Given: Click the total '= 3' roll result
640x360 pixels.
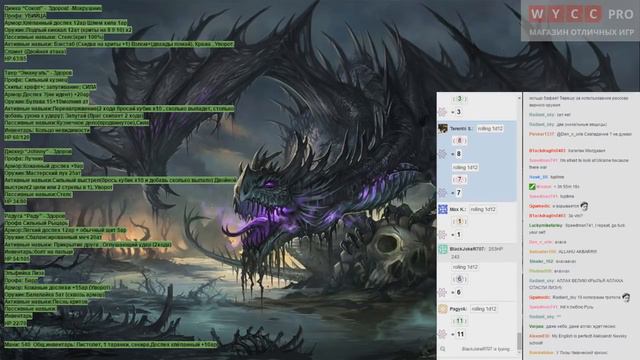Looking at the screenshot, I should coord(456,112).
